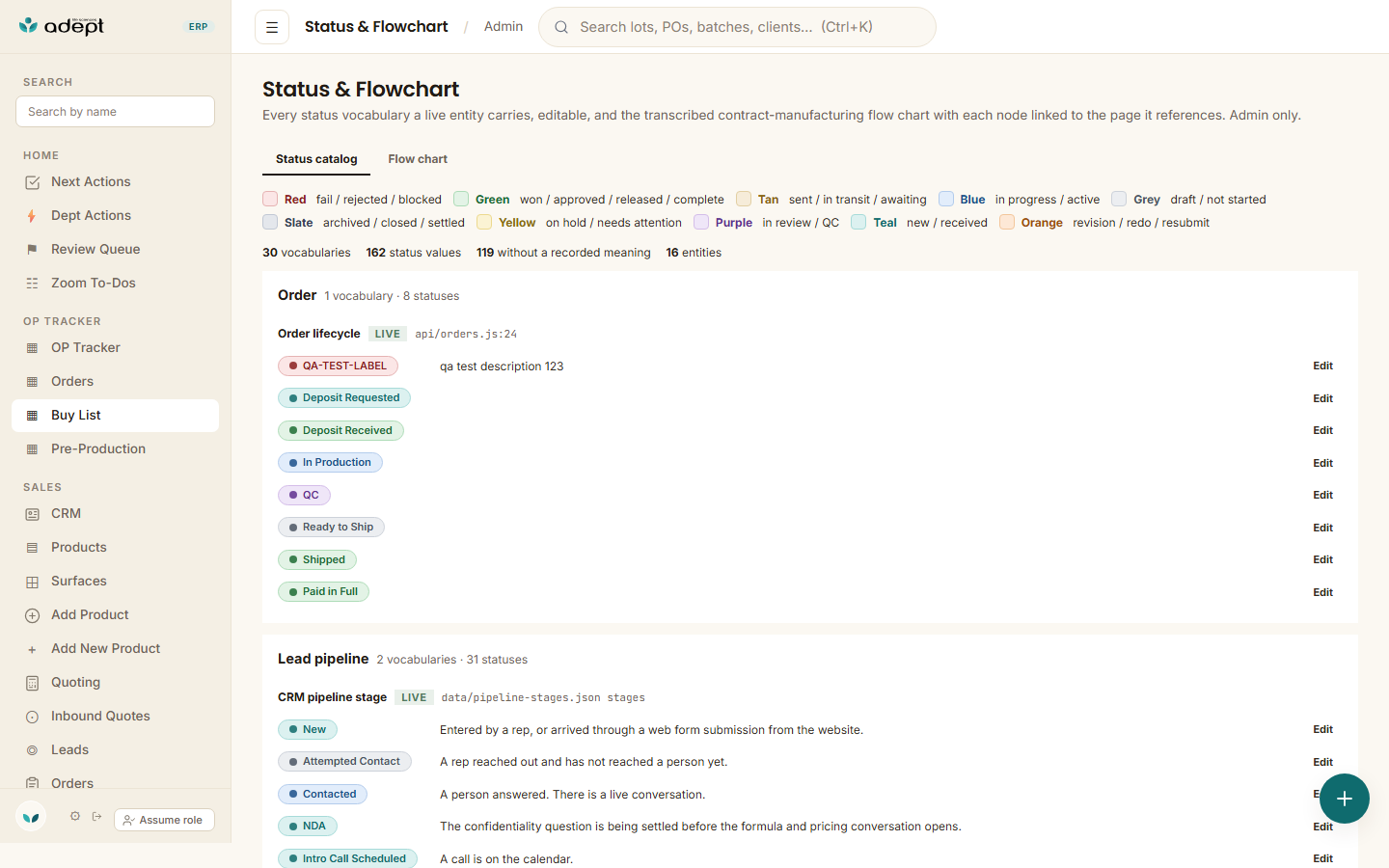
Task: Click the Assume role button
Action: pyautogui.click(x=164, y=820)
